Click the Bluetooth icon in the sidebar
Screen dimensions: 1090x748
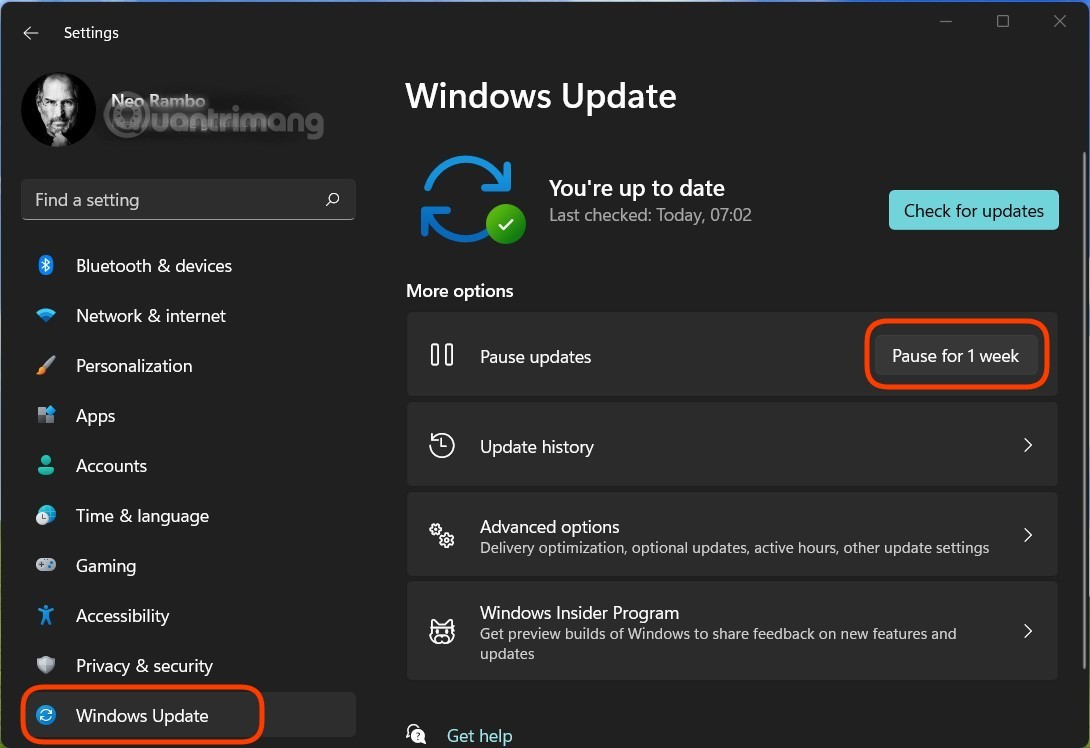(46, 265)
